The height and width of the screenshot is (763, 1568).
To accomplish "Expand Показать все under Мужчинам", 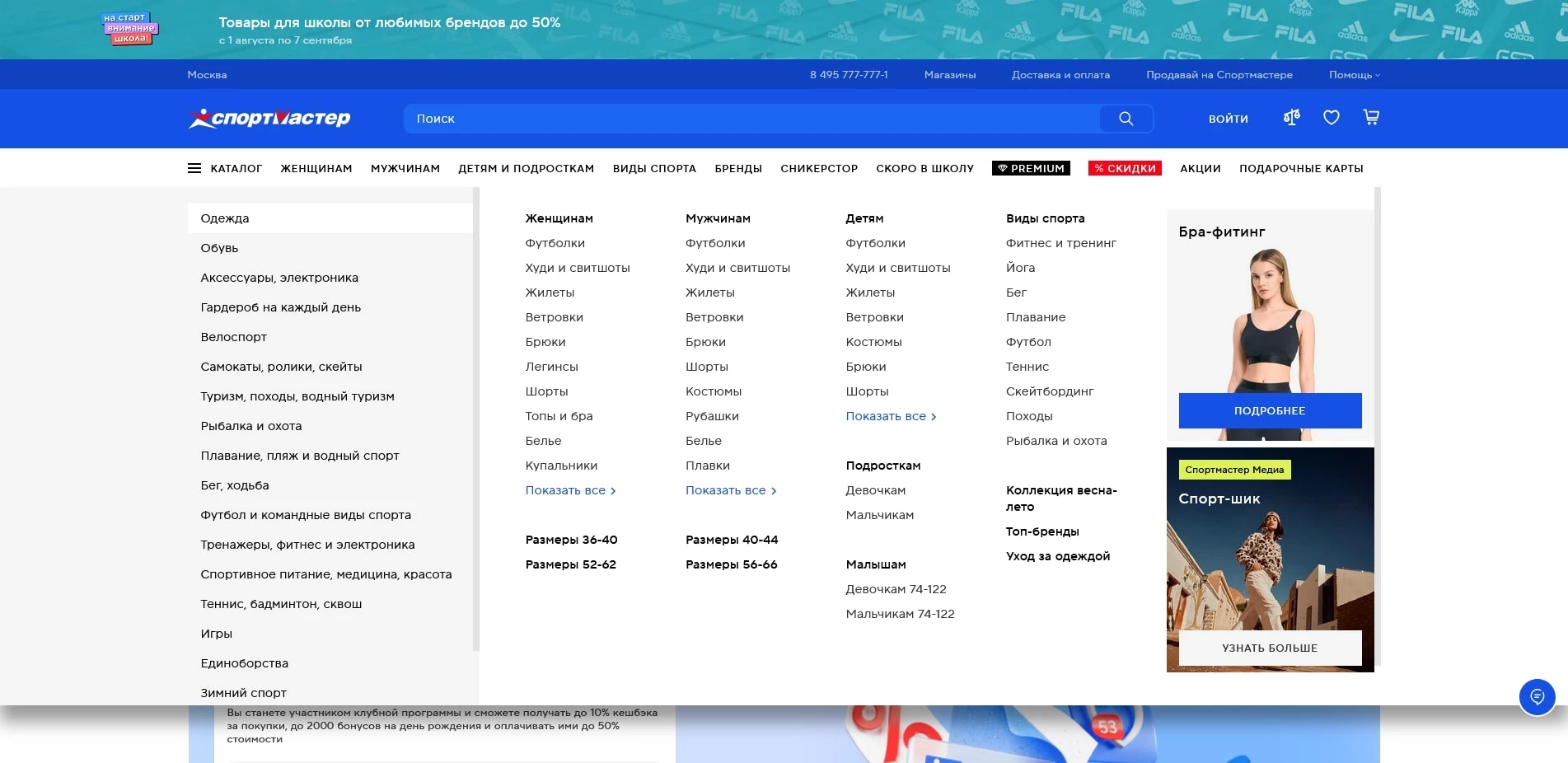I will 730,490.
